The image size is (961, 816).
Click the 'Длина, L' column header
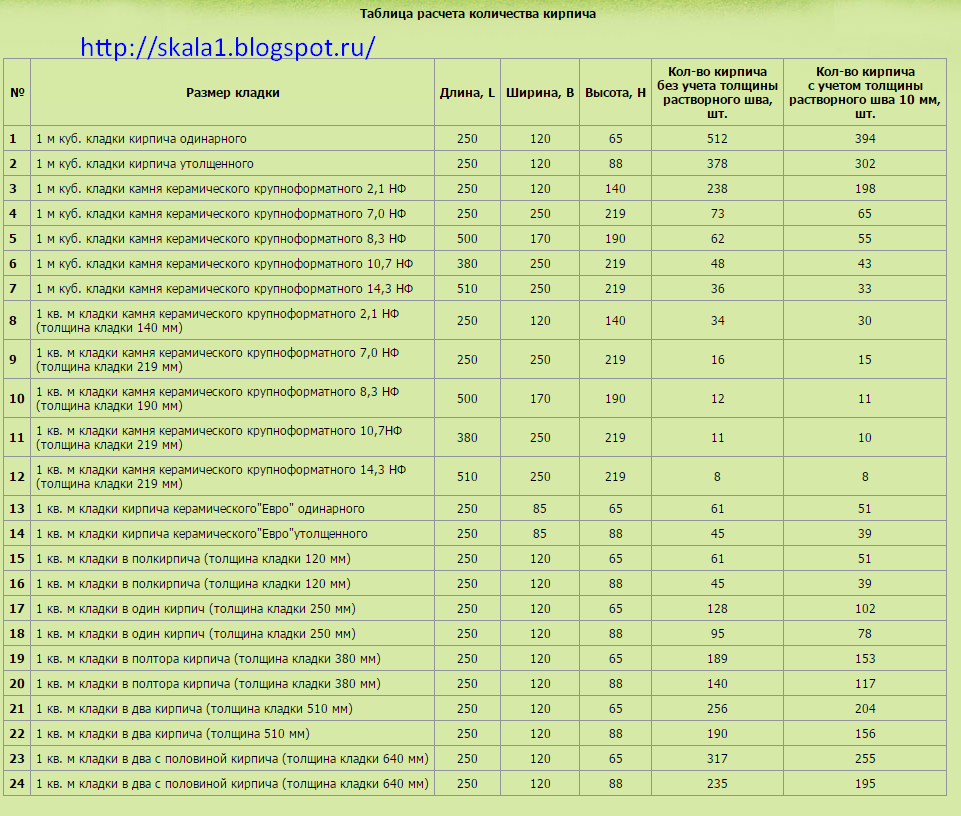coord(467,92)
